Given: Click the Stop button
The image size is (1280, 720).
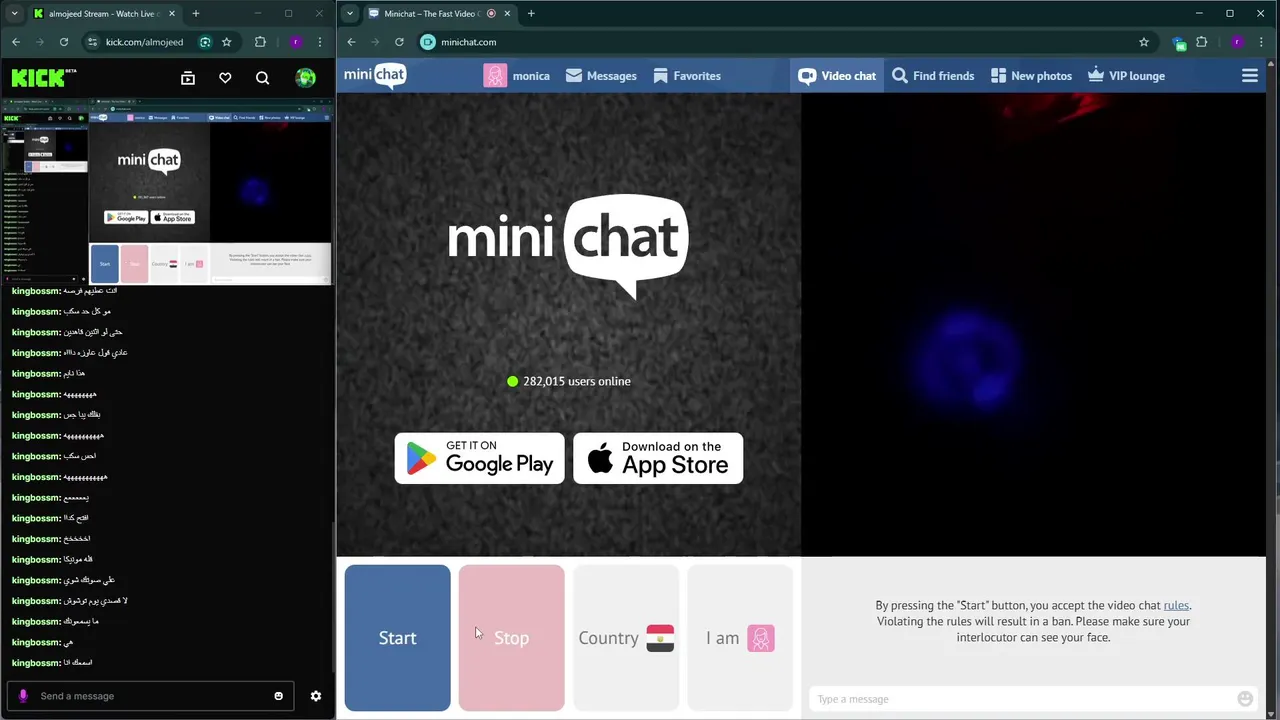Looking at the screenshot, I should [512, 638].
